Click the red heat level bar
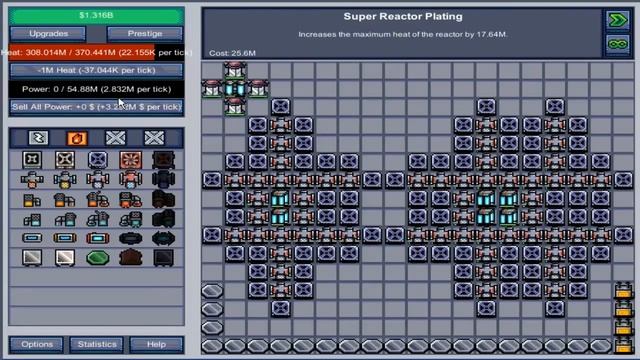Image resolution: width=640 pixels, height=360 pixels. (96, 53)
